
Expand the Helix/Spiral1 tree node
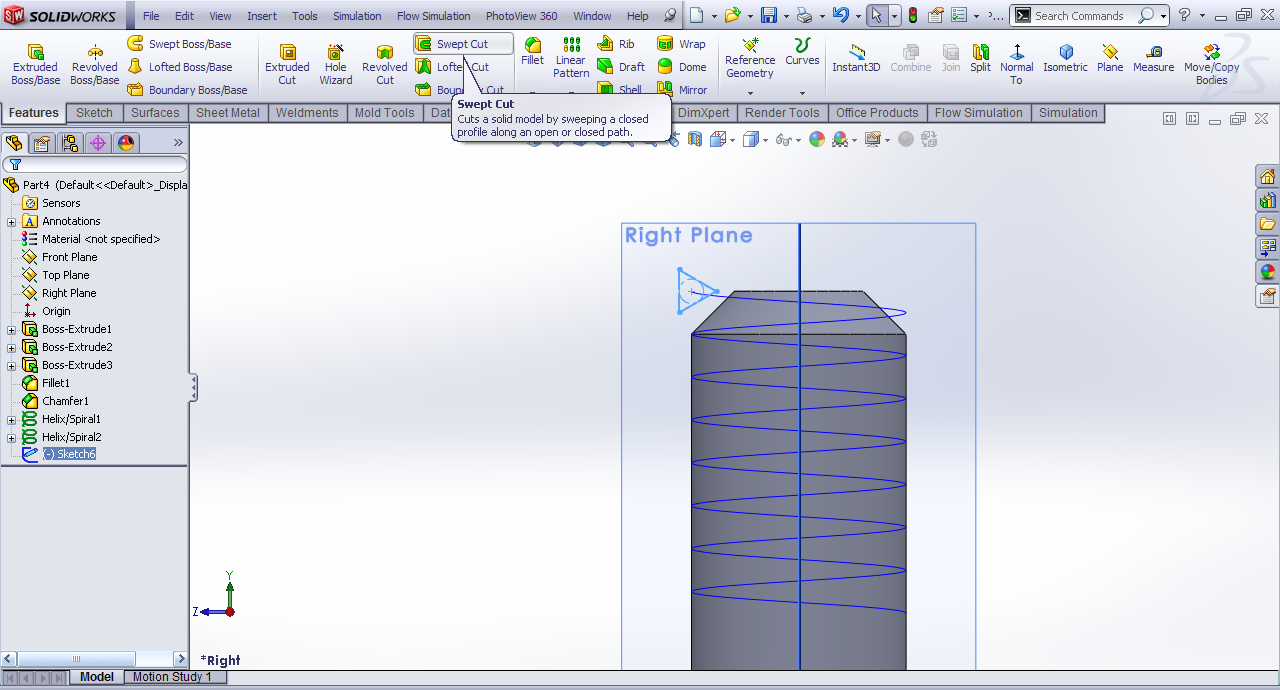12,420
